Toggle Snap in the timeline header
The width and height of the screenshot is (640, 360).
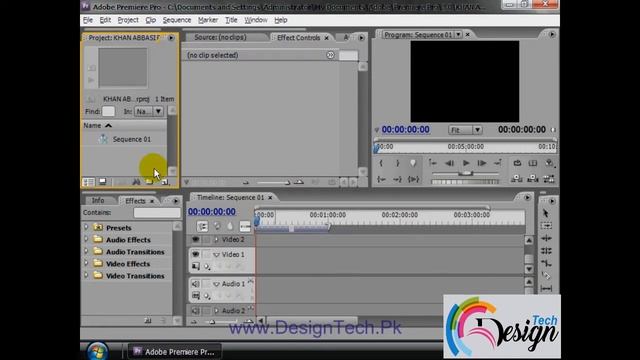point(202,226)
